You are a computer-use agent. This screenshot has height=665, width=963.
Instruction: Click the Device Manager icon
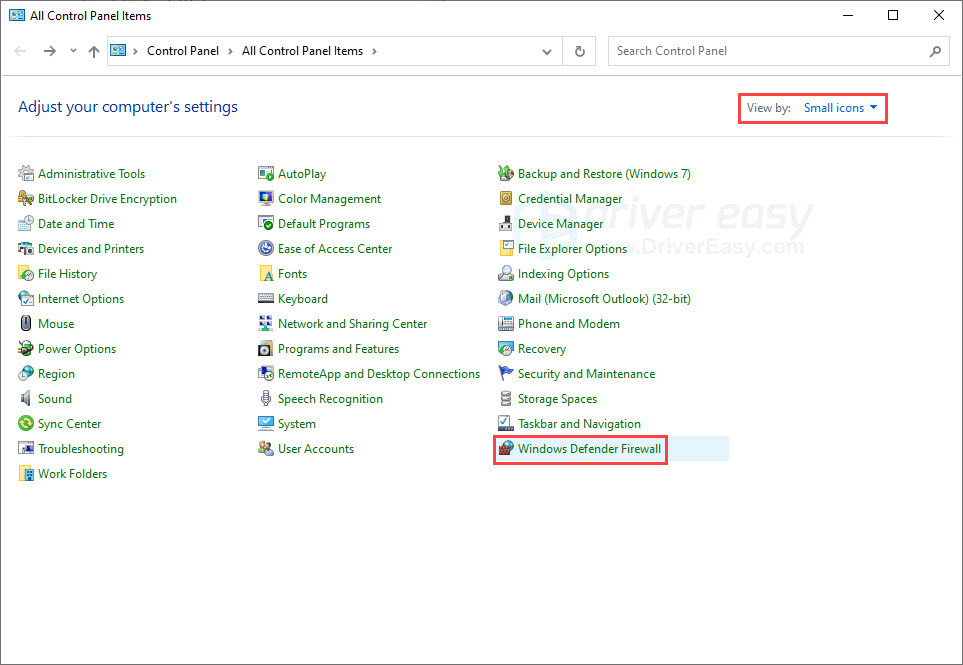[505, 224]
